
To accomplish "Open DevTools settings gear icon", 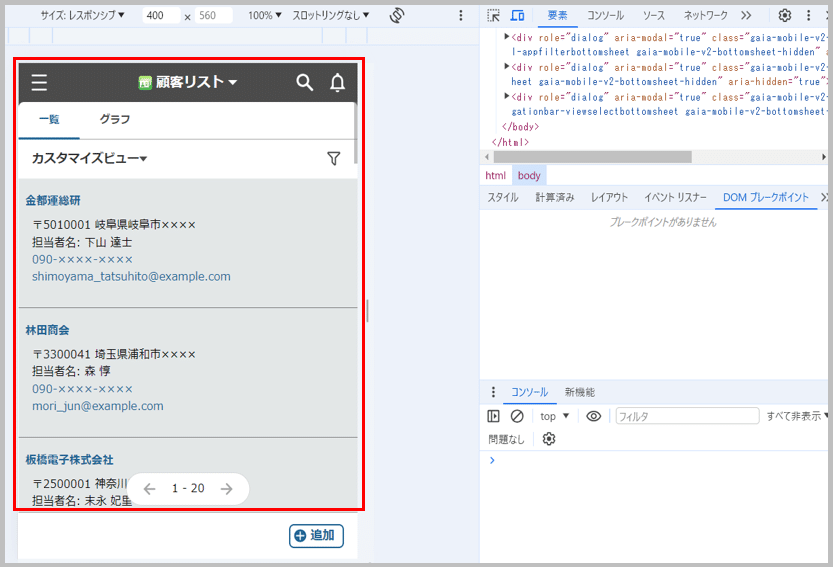I will click(x=785, y=15).
